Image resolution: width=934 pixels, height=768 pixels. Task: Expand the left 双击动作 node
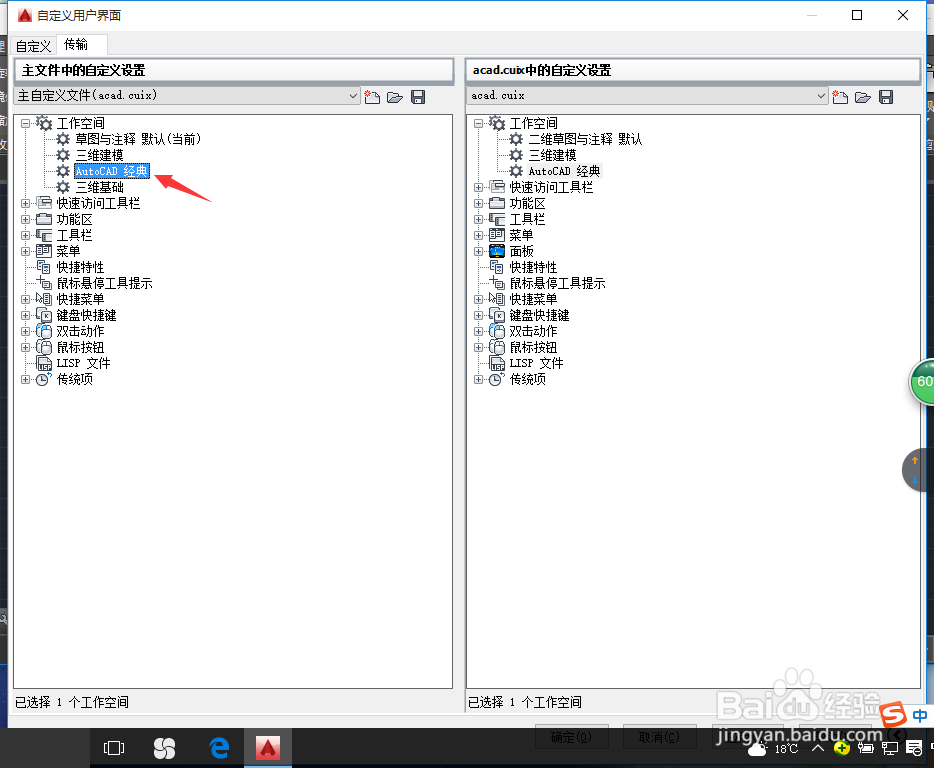[x=25, y=332]
